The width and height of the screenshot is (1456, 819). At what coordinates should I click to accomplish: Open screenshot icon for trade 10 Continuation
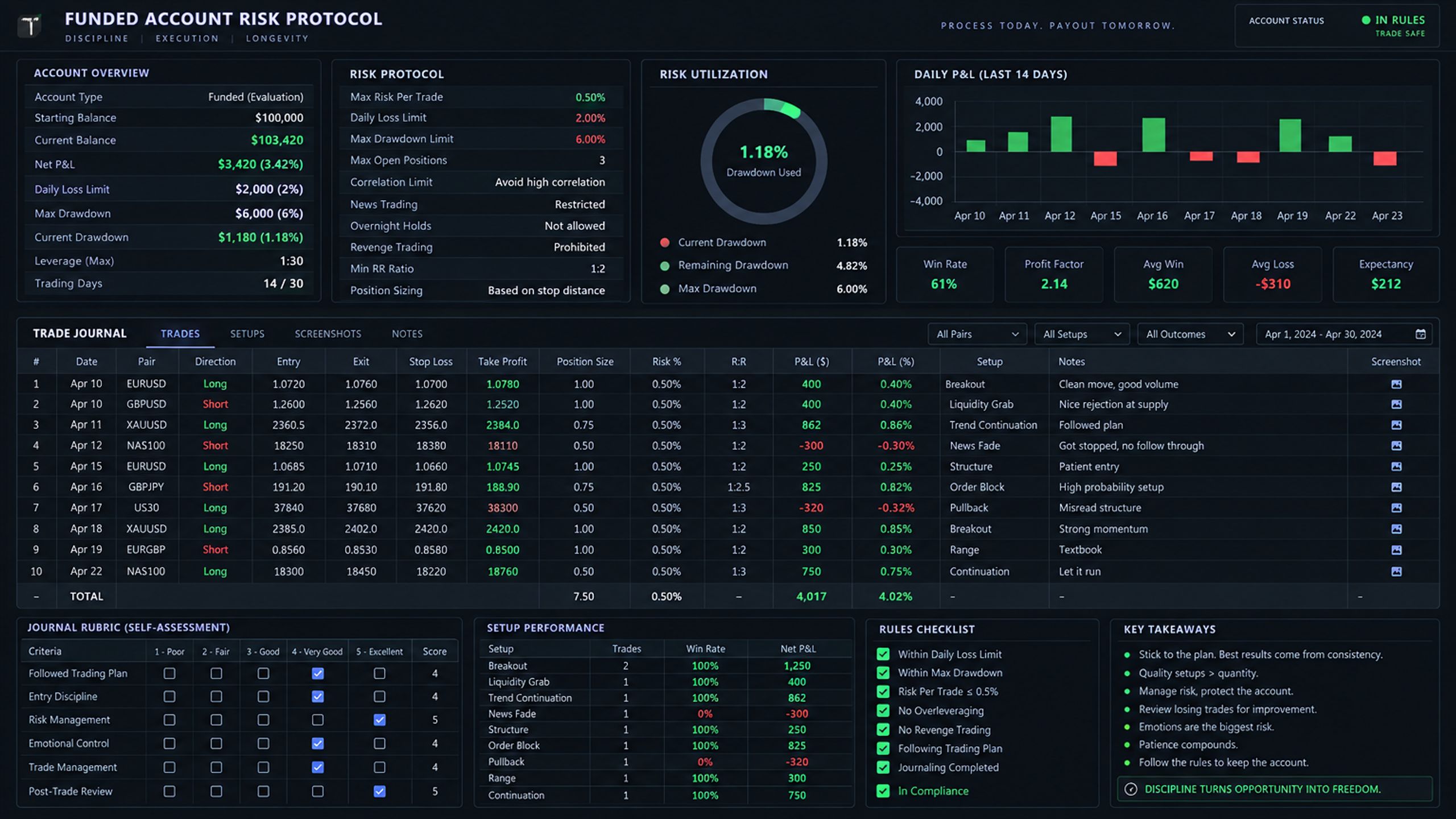1396,572
